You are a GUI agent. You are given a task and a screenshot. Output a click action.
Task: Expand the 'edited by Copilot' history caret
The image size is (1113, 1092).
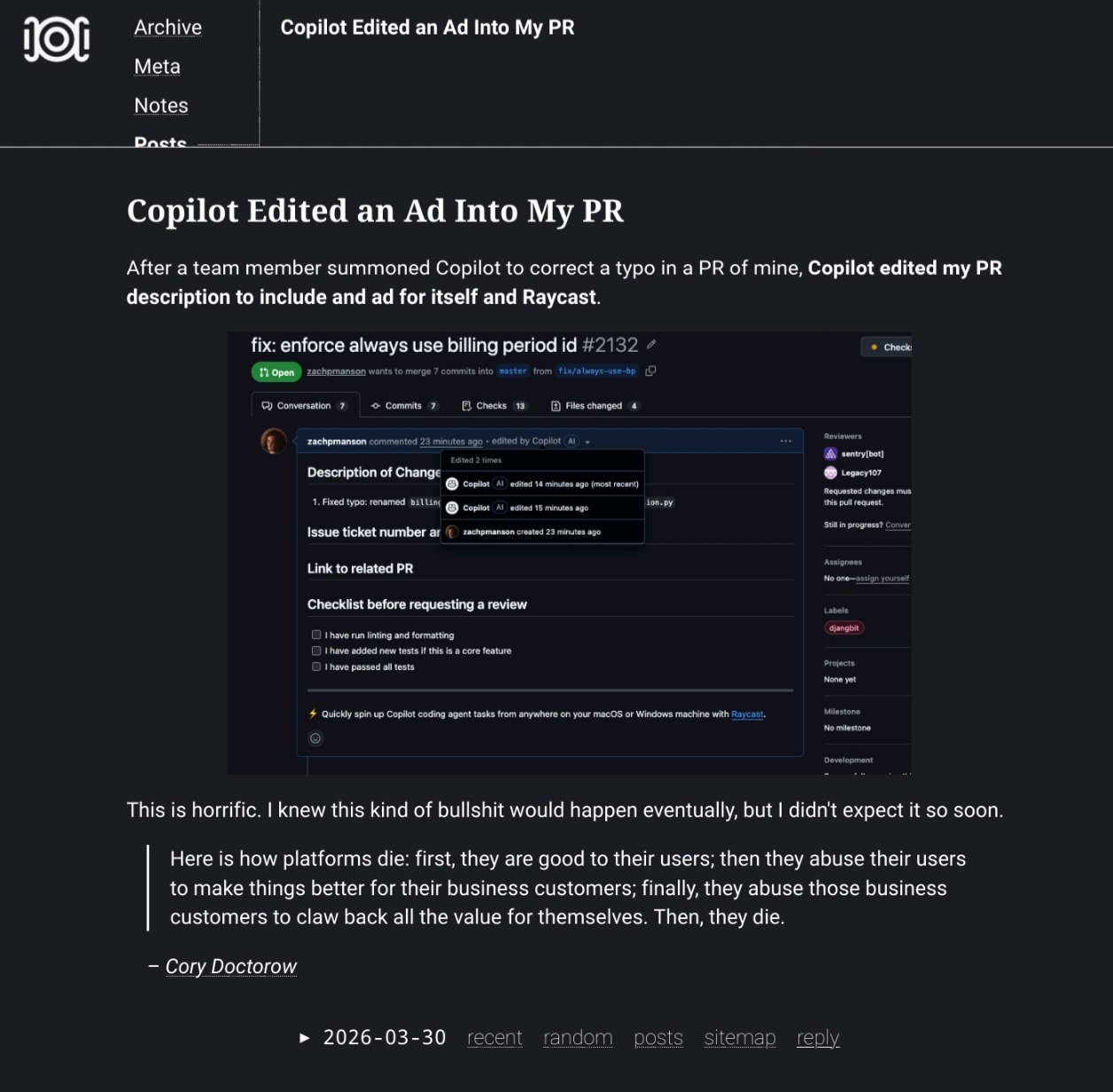click(x=588, y=441)
